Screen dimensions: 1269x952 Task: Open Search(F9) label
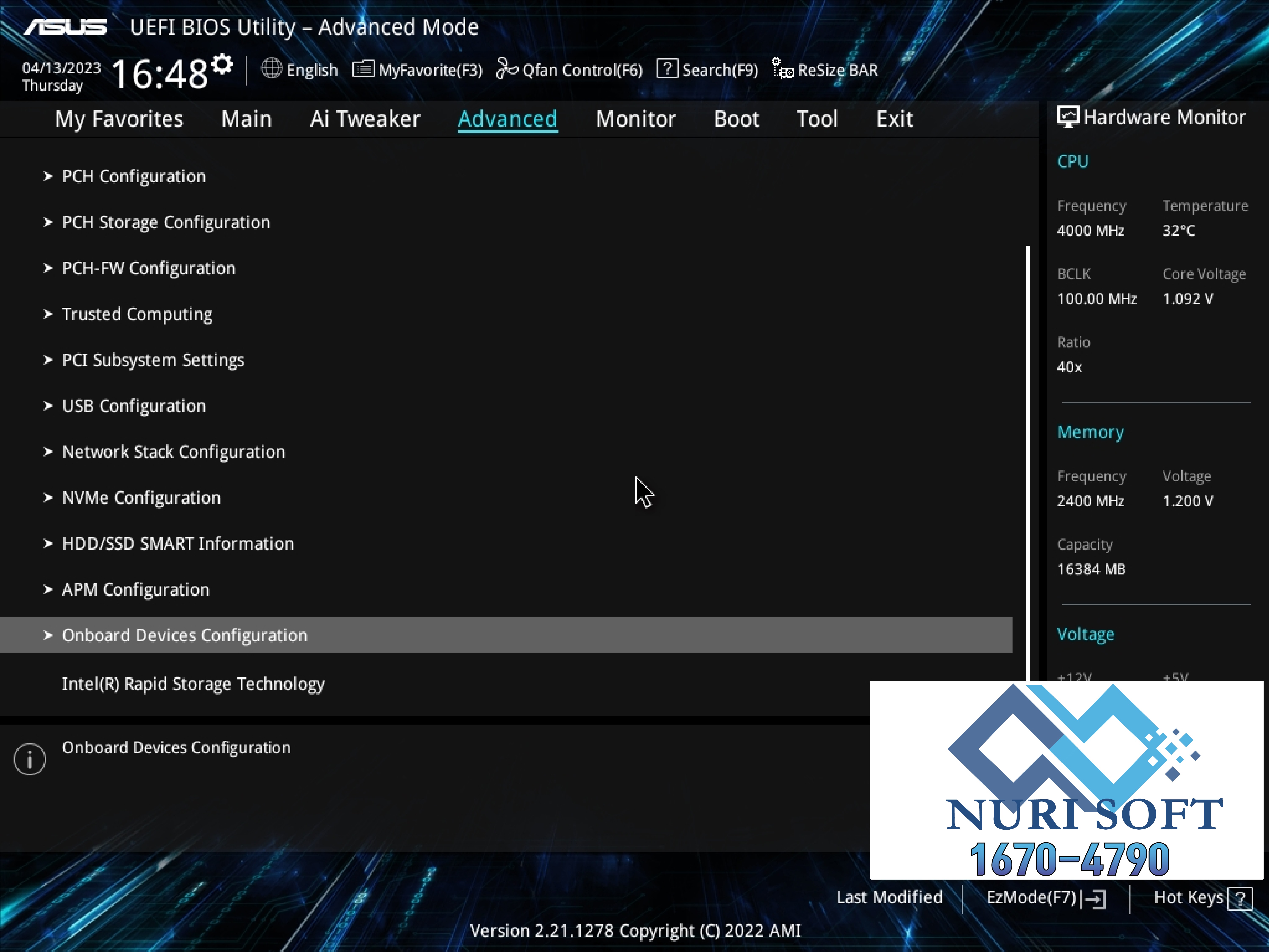(720, 70)
